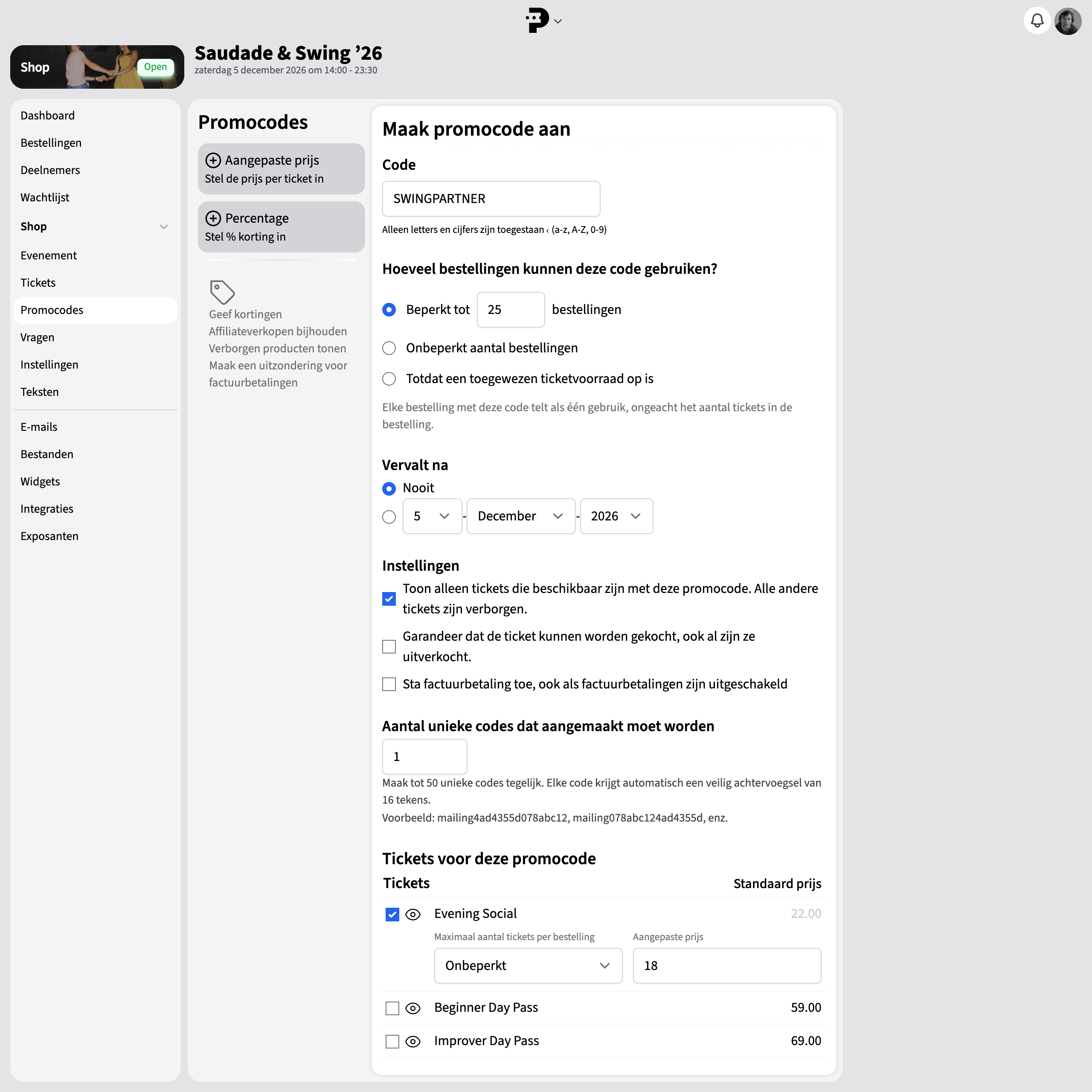Click the P logo at top center
The height and width of the screenshot is (1092, 1092).
(537, 21)
